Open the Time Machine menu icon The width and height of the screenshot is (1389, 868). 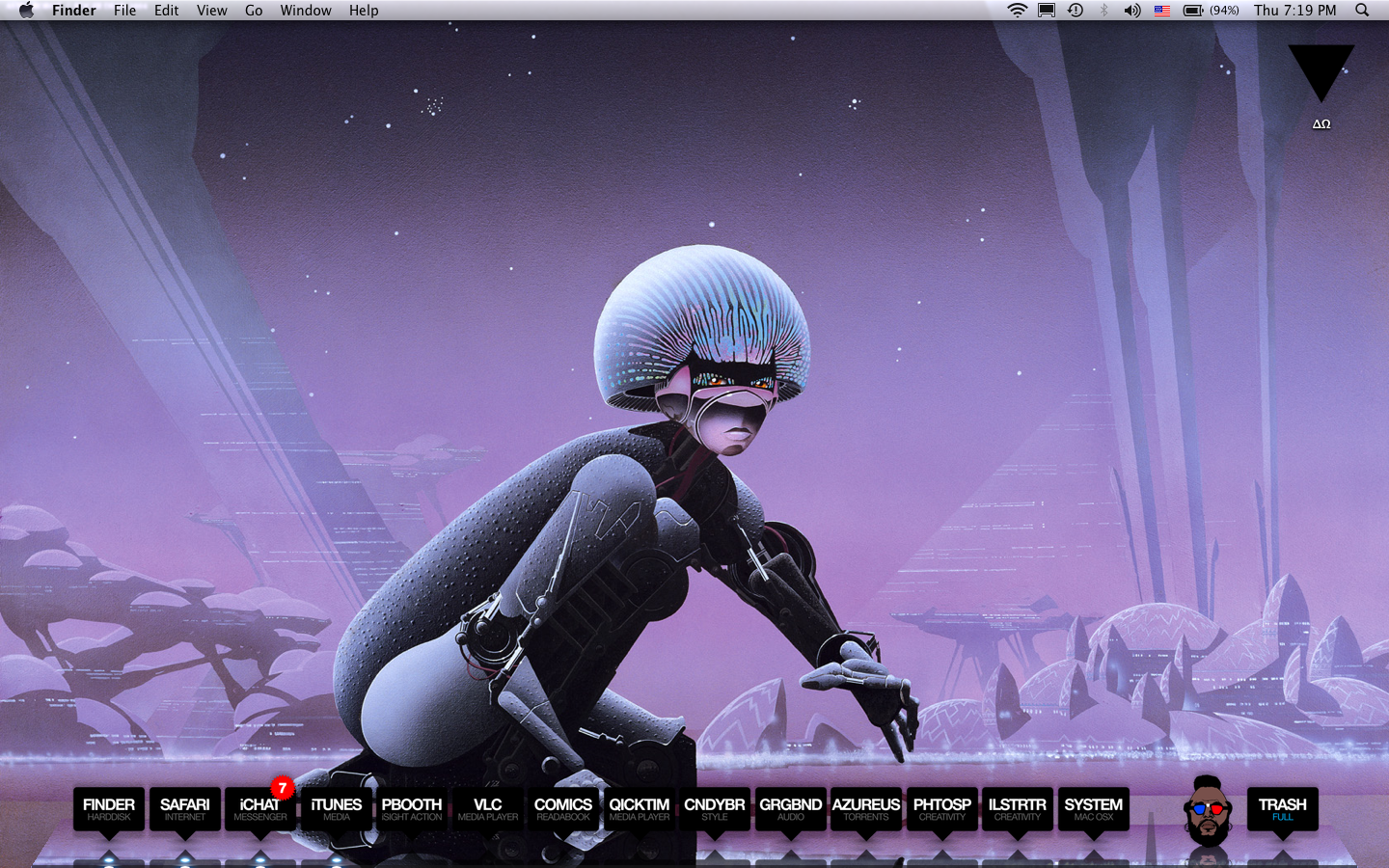pyautogui.click(x=1076, y=11)
